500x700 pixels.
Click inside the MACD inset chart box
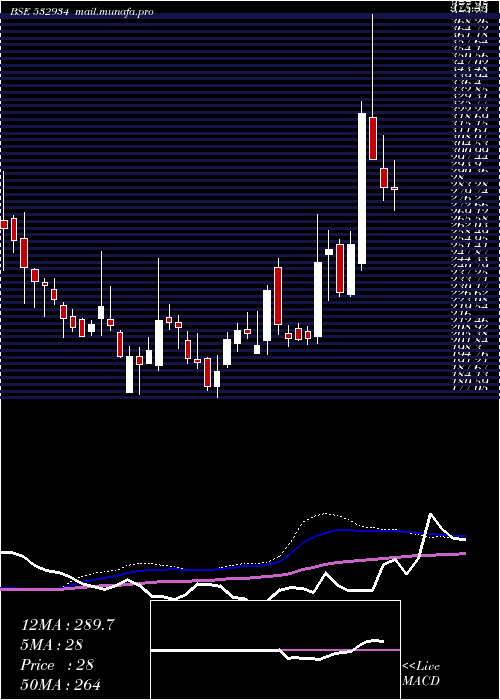coord(275,650)
